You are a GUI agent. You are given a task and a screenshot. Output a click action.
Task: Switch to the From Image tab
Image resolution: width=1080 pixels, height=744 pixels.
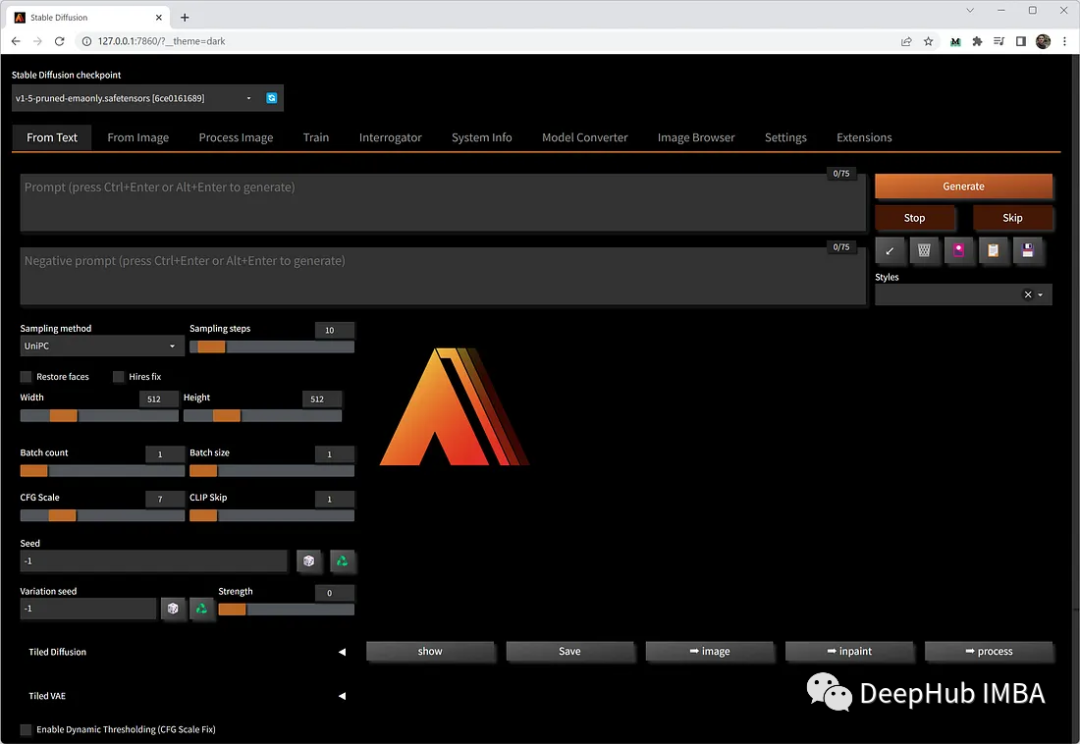click(x=138, y=138)
